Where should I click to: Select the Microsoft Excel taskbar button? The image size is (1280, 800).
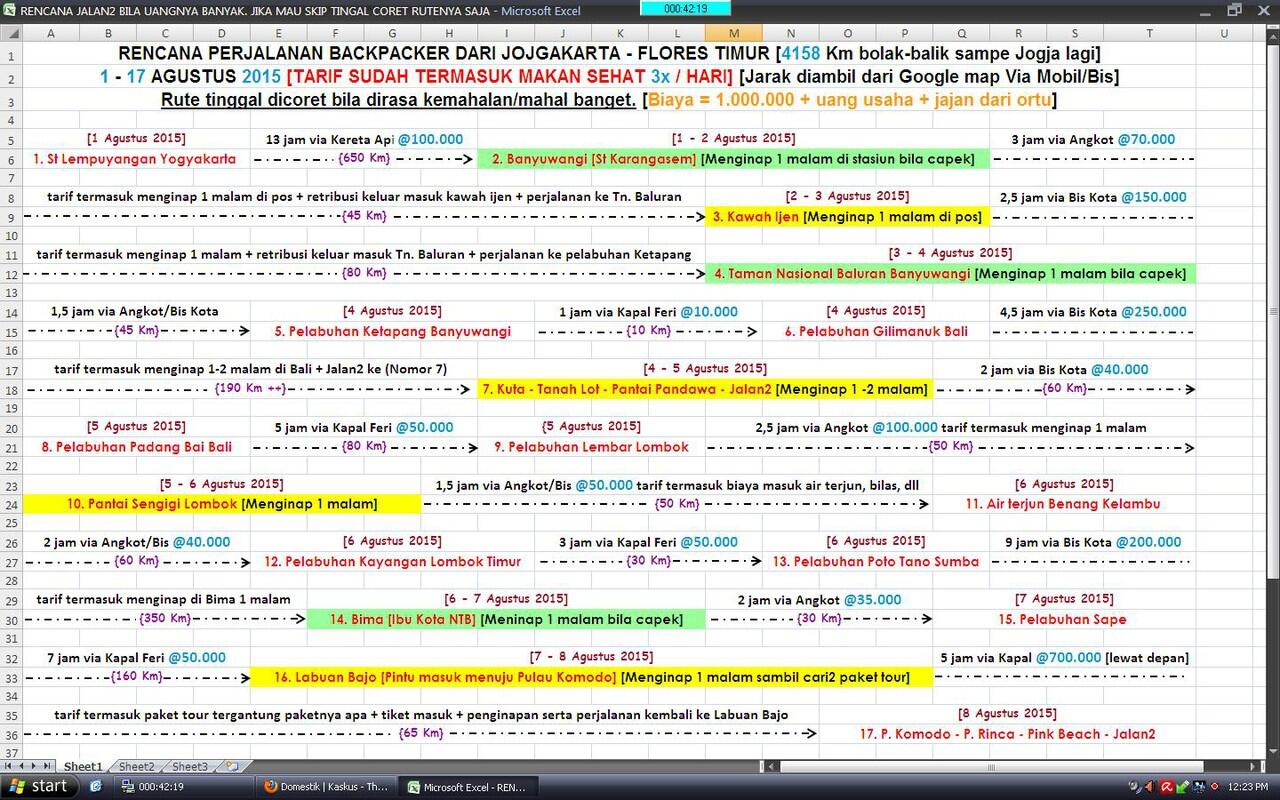pyautogui.click(x=470, y=787)
